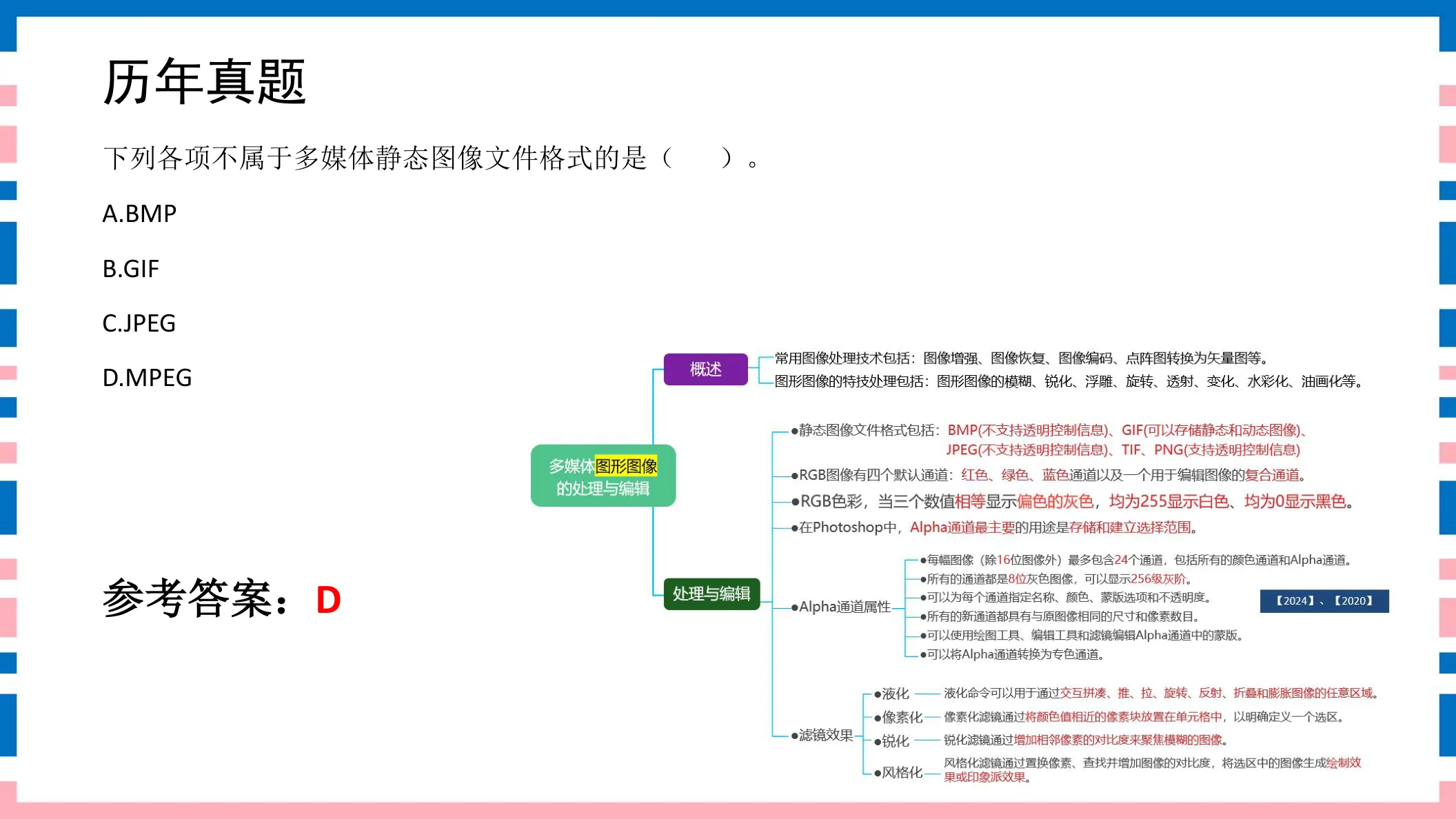1456x819 pixels.
Task: Click the 每幅图像 最多包含24个通道 line
Action: (1136, 560)
